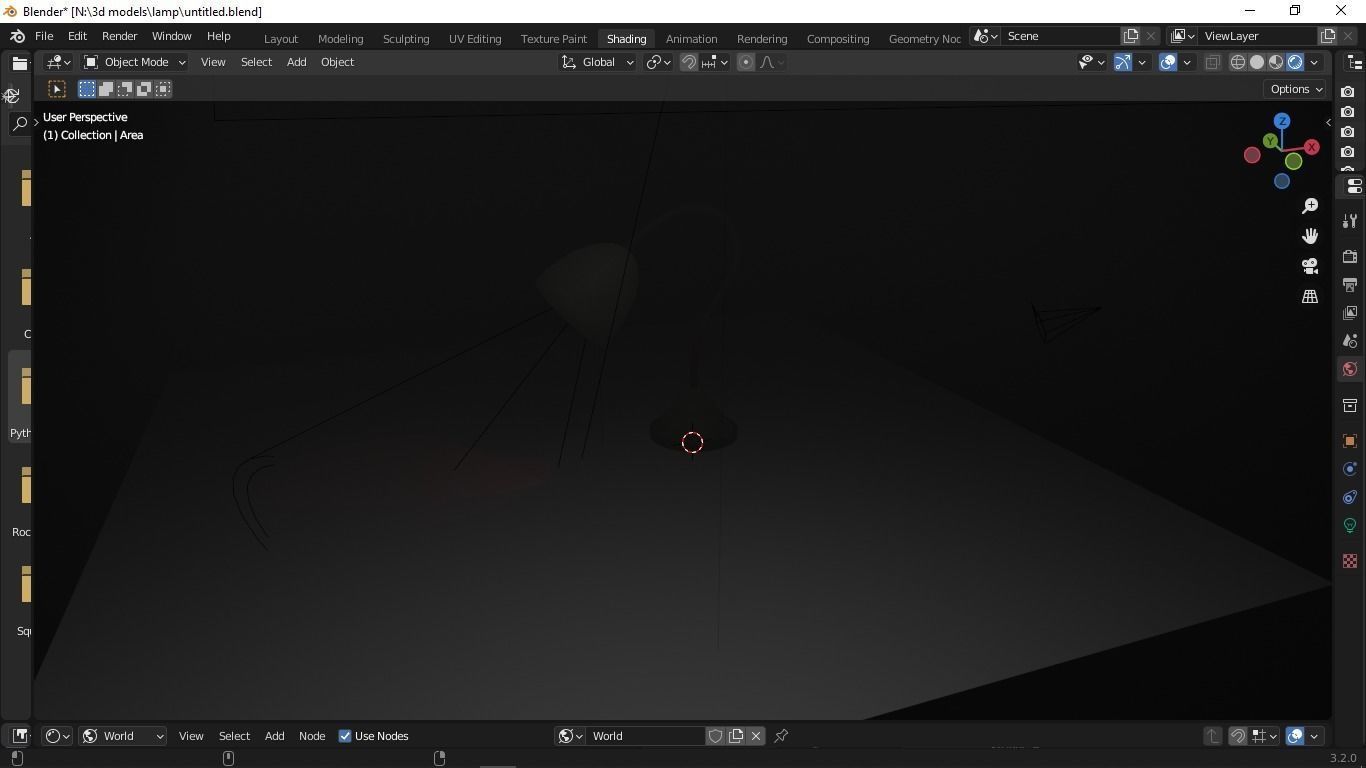Image resolution: width=1366 pixels, height=768 pixels.
Task: Open the 3D viewport editor type dropdown
Action: (58, 62)
